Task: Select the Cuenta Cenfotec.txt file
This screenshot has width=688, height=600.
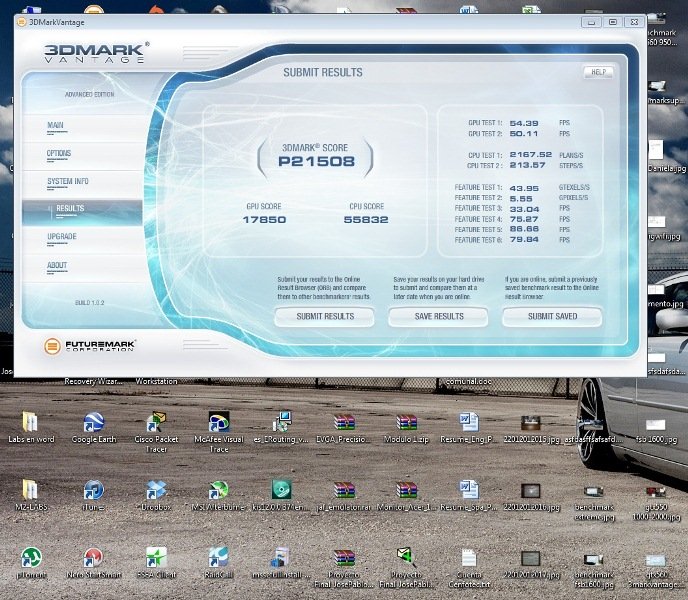Action: (x=469, y=558)
